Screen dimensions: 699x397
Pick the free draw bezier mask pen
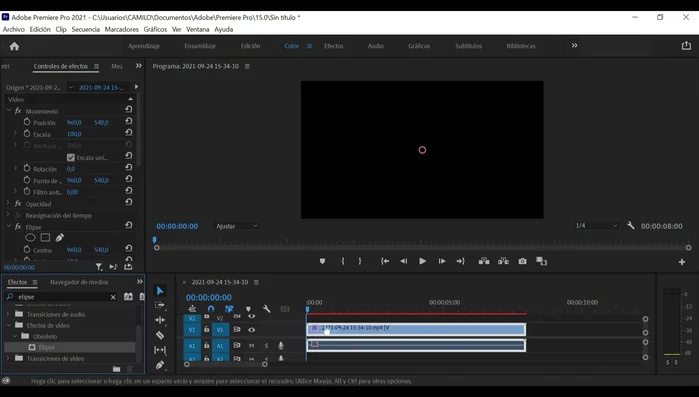60,237
